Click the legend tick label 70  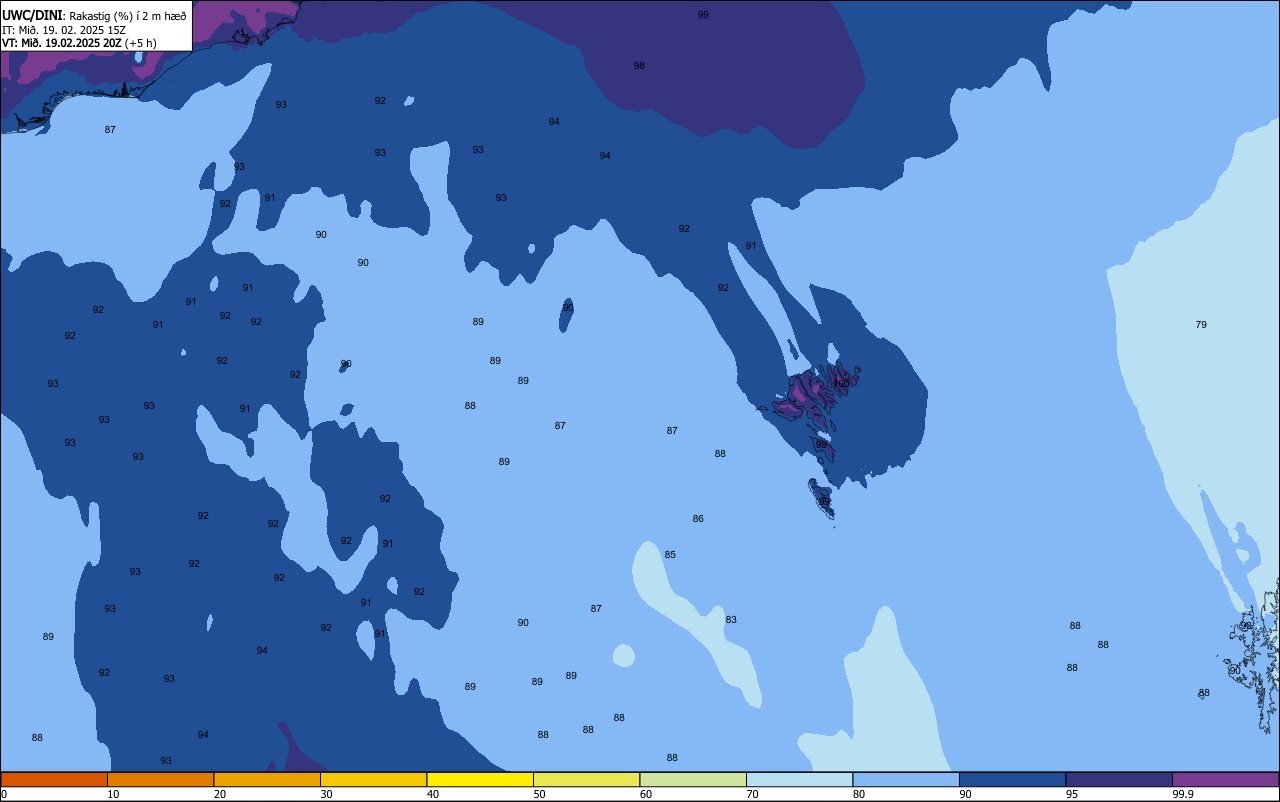pyautogui.click(x=752, y=794)
